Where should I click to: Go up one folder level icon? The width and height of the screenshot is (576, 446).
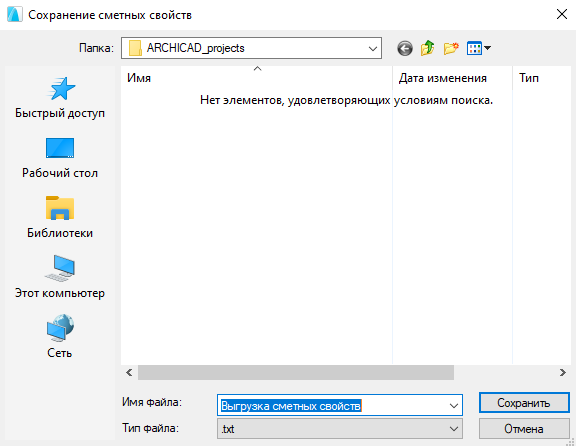(x=428, y=48)
